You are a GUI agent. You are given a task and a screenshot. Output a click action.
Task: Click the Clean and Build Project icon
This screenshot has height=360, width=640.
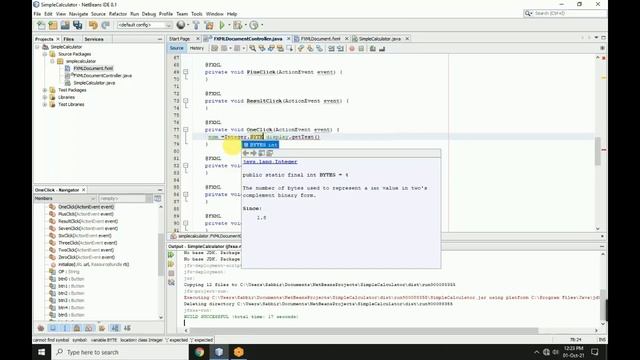209,25
